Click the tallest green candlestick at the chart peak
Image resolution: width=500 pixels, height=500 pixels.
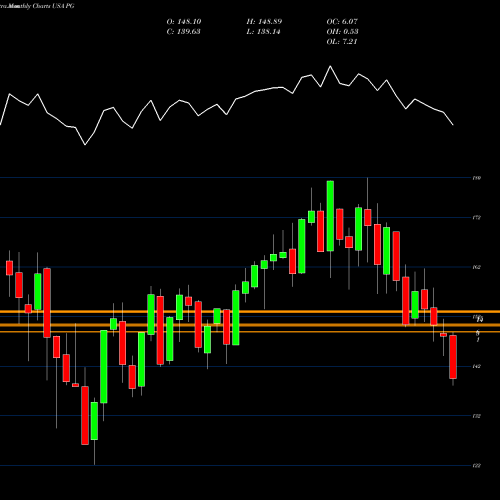point(330,216)
